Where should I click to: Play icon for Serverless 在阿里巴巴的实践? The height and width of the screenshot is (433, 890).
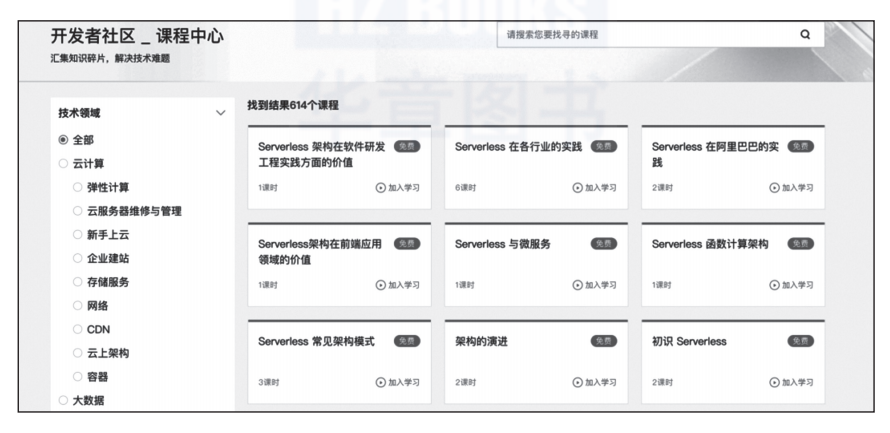[774, 188]
